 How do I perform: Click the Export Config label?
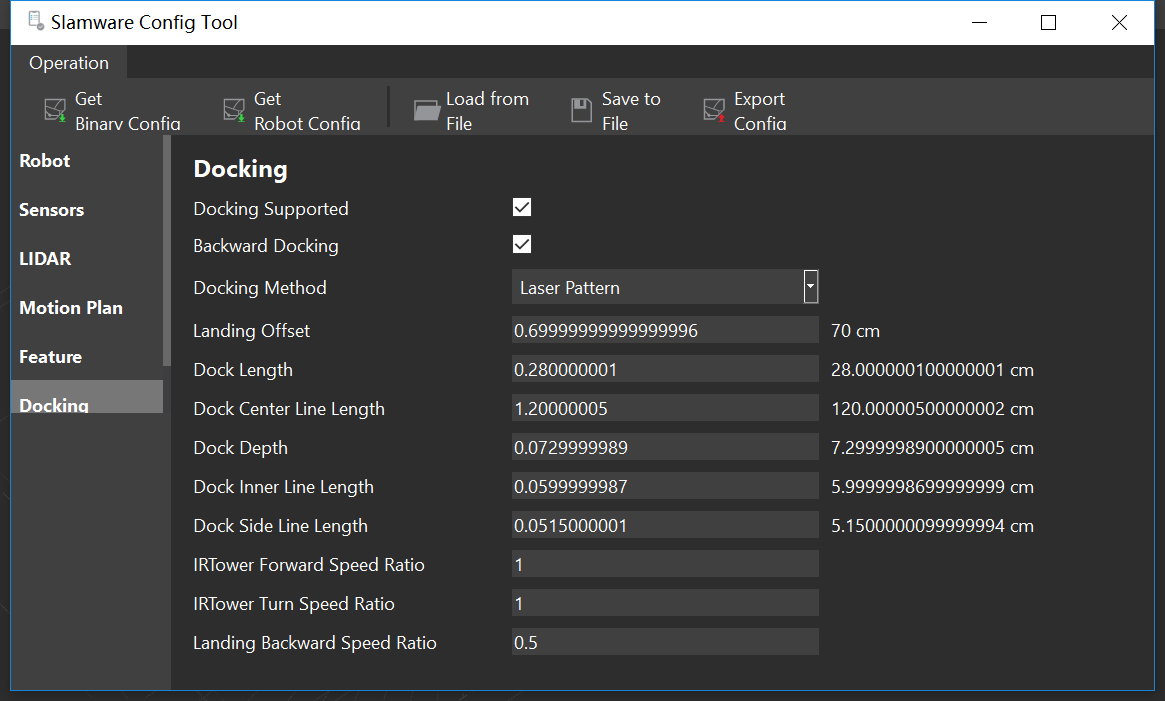point(760,112)
